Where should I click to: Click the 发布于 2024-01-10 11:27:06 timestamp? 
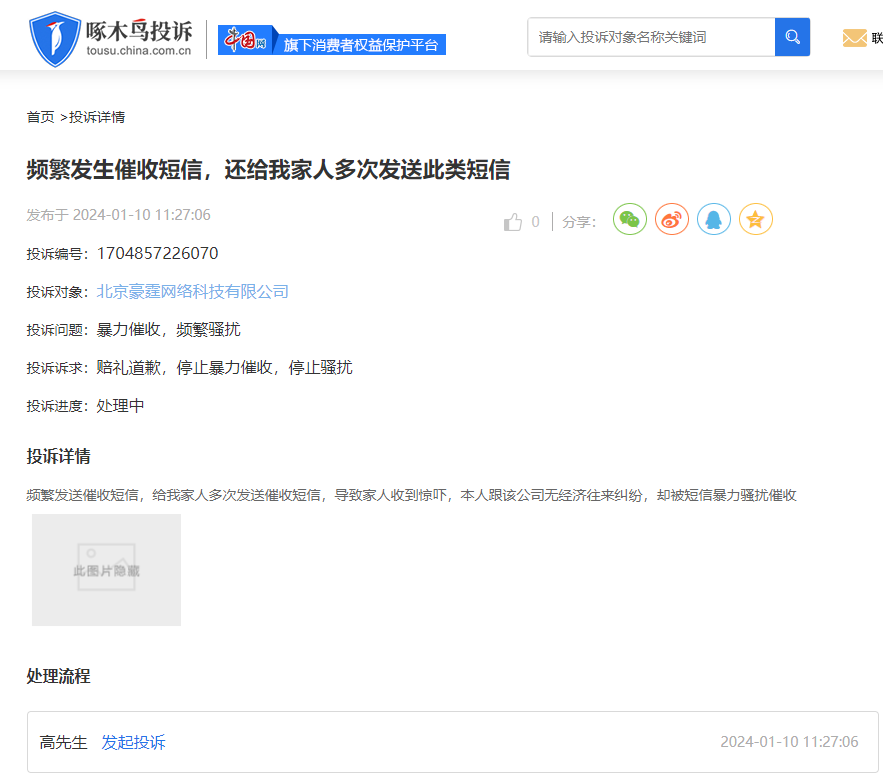(x=118, y=215)
